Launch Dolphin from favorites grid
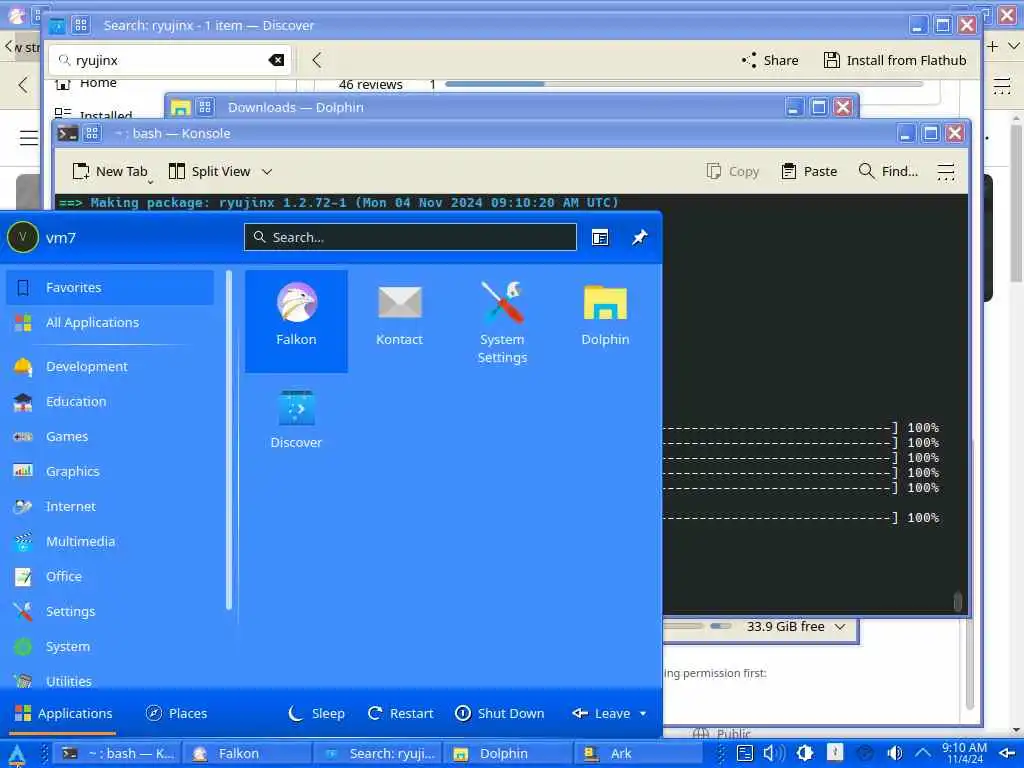Viewport: 1024px width, 768px height. pyautogui.click(x=605, y=321)
